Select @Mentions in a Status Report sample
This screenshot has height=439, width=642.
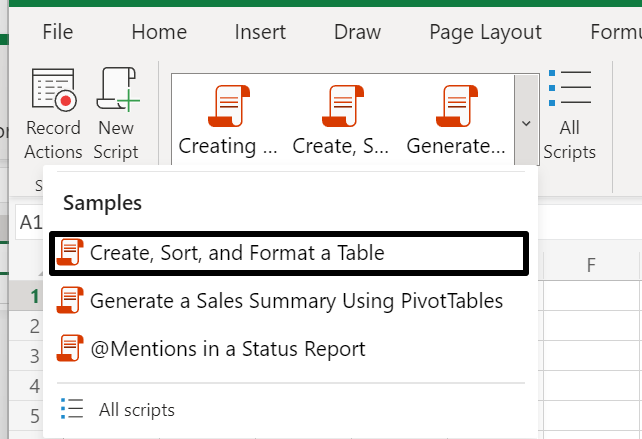[x=227, y=348]
